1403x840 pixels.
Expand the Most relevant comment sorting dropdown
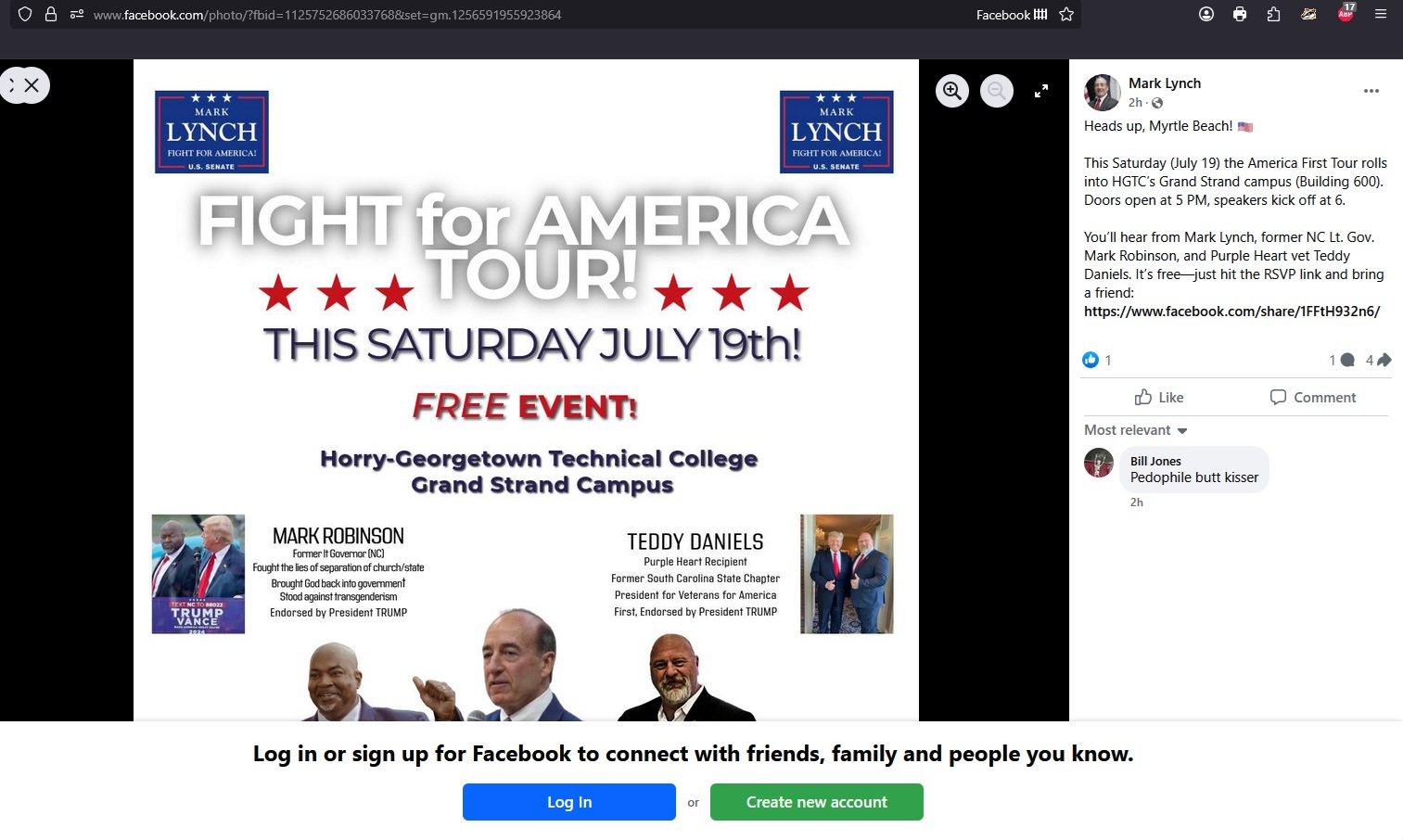click(x=1136, y=430)
